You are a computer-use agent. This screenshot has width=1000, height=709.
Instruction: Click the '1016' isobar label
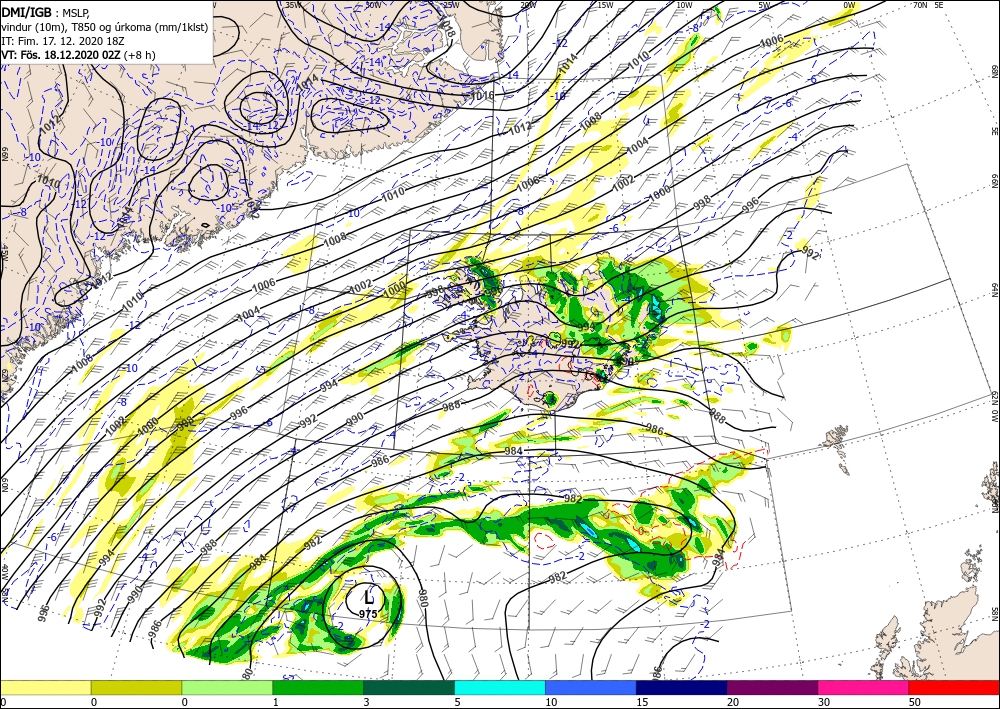tap(482, 96)
